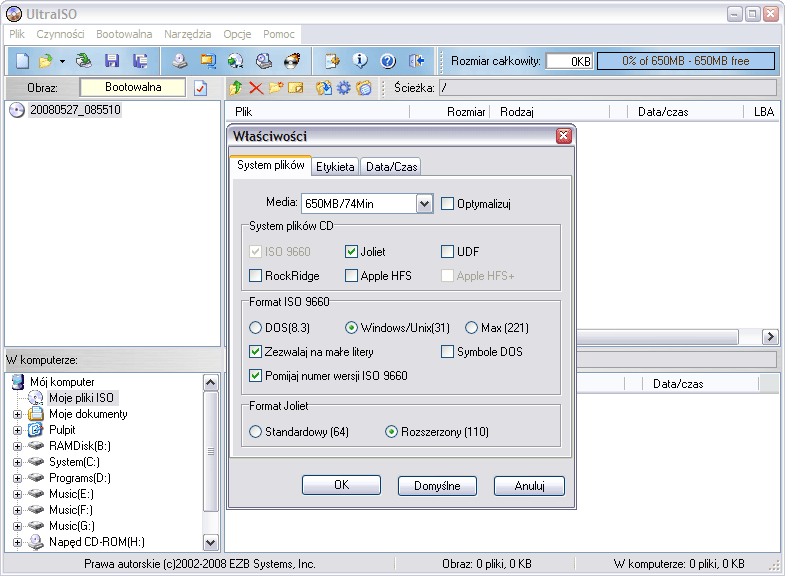Click the Ścieżka path field
785x576 pixels.
(607, 88)
